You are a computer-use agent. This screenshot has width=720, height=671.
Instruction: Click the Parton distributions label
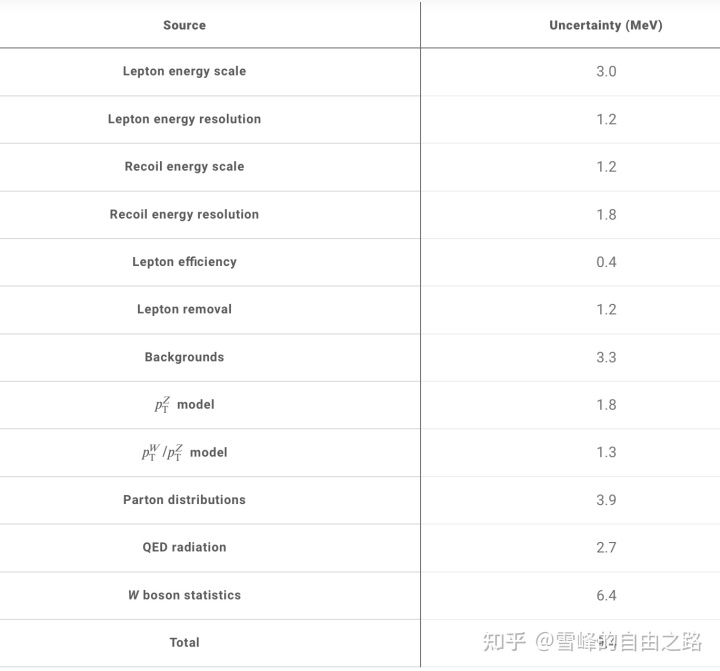click(x=184, y=500)
